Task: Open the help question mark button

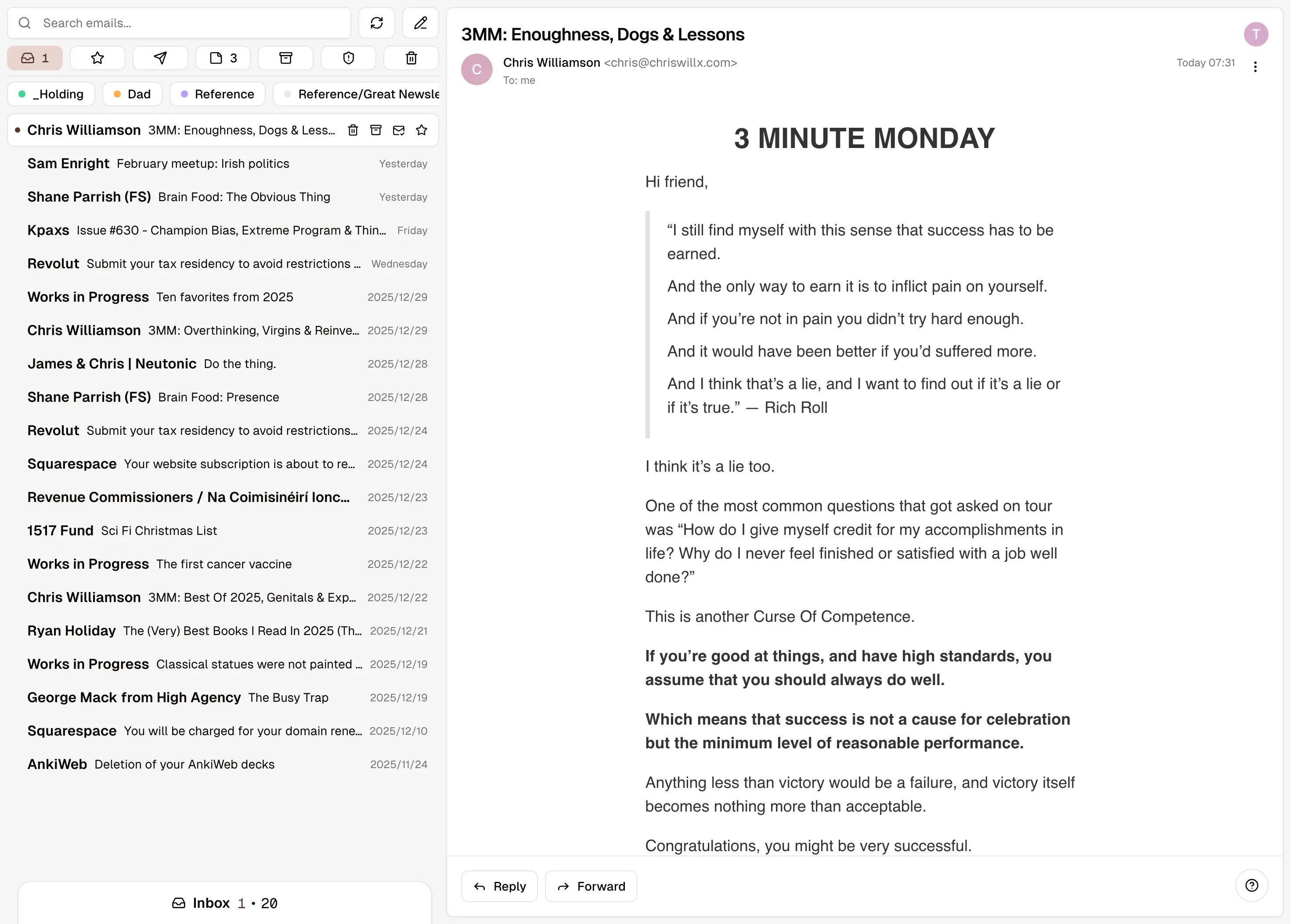Action: (1251, 885)
